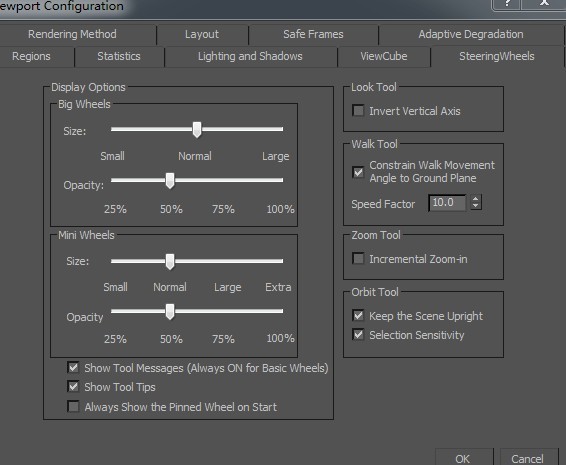Click the Big Wheels Size slider handle
Screen dimensions: 566x465
[x=197, y=130]
